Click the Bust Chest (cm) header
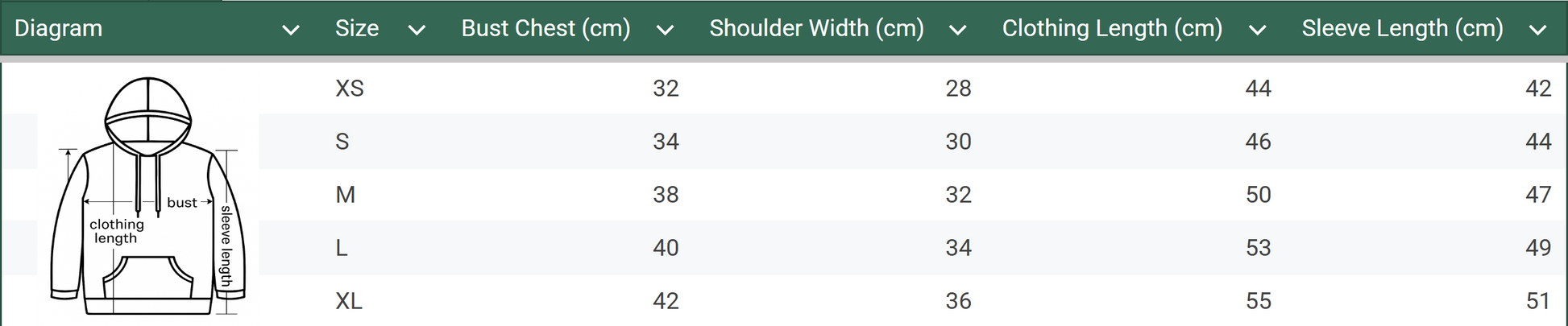The image size is (1568, 326). (x=545, y=28)
